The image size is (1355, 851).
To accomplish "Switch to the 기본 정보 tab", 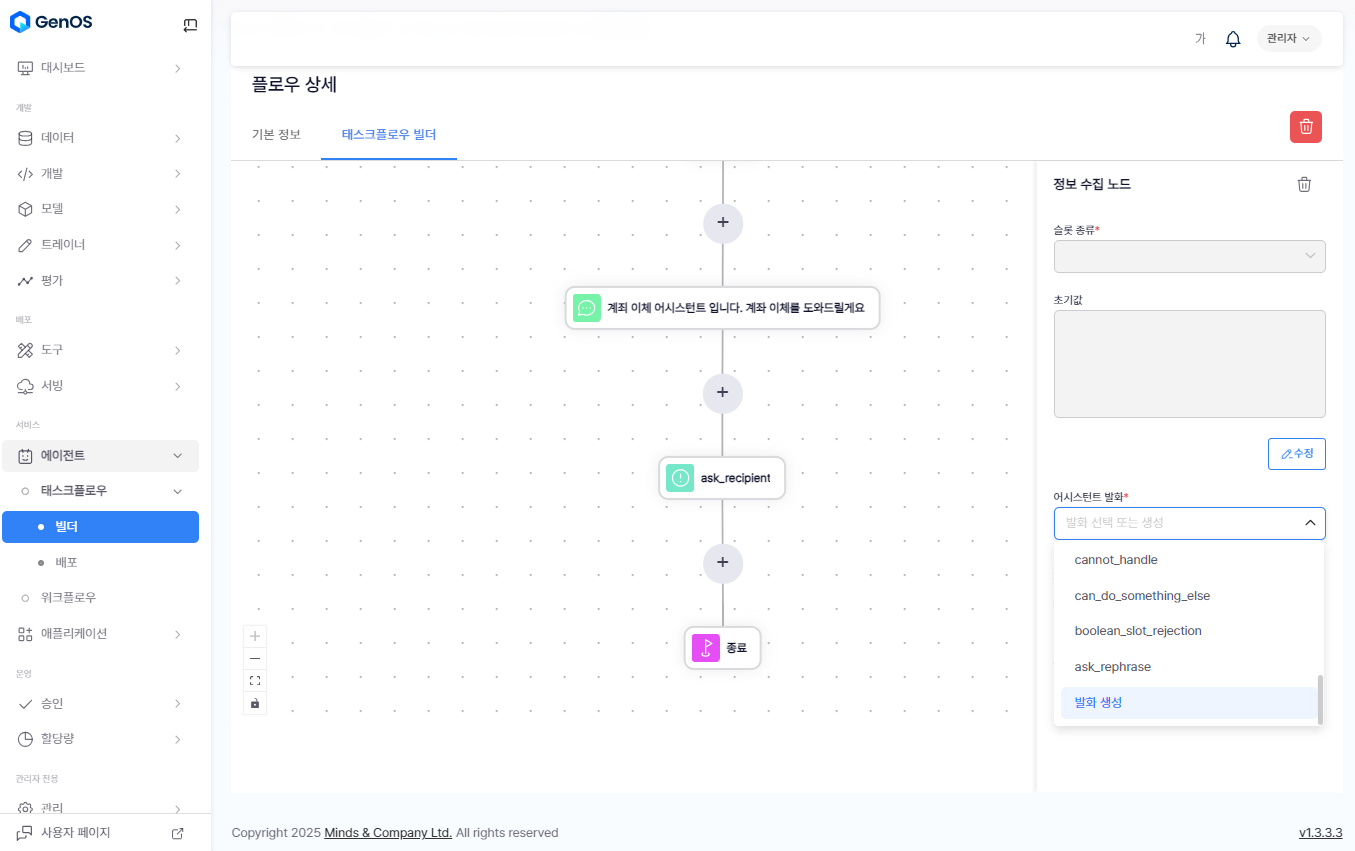I will coord(276,134).
